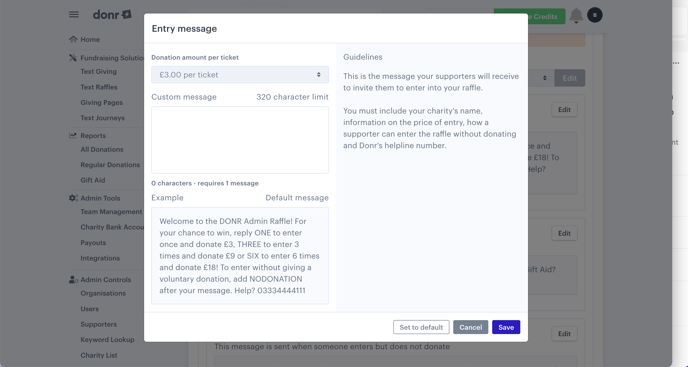Click the Reports chart icon
The image size is (688, 367).
(x=73, y=135)
